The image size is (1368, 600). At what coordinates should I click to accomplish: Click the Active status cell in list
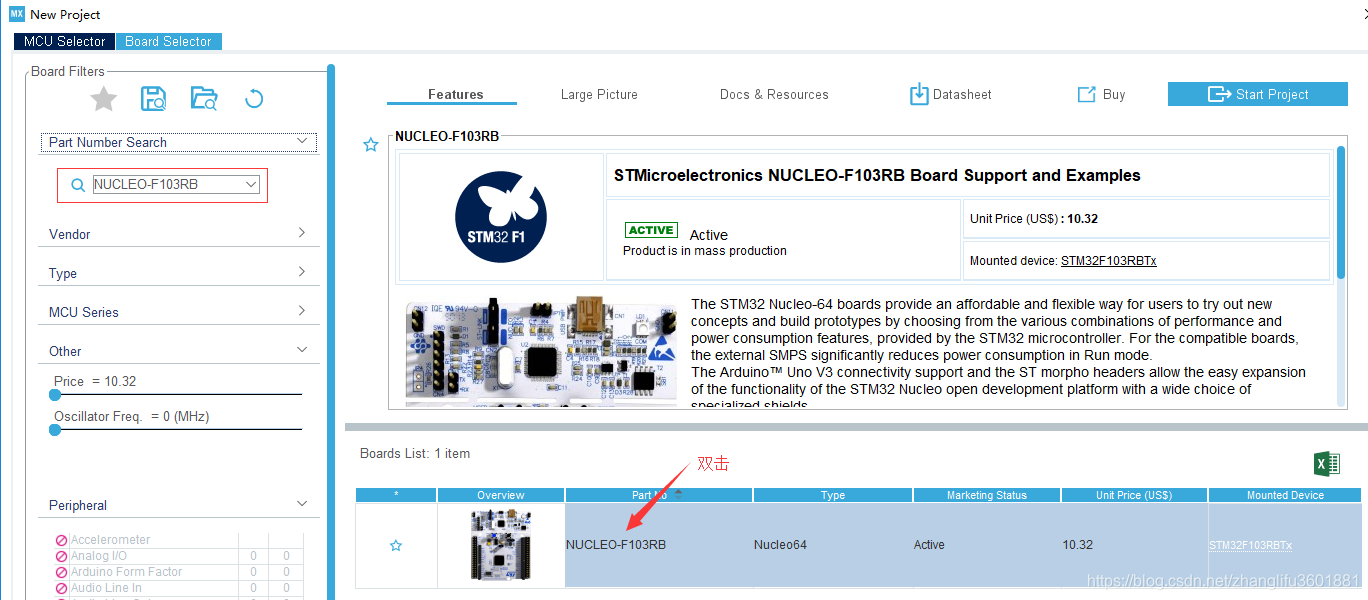pyautogui.click(x=987, y=545)
